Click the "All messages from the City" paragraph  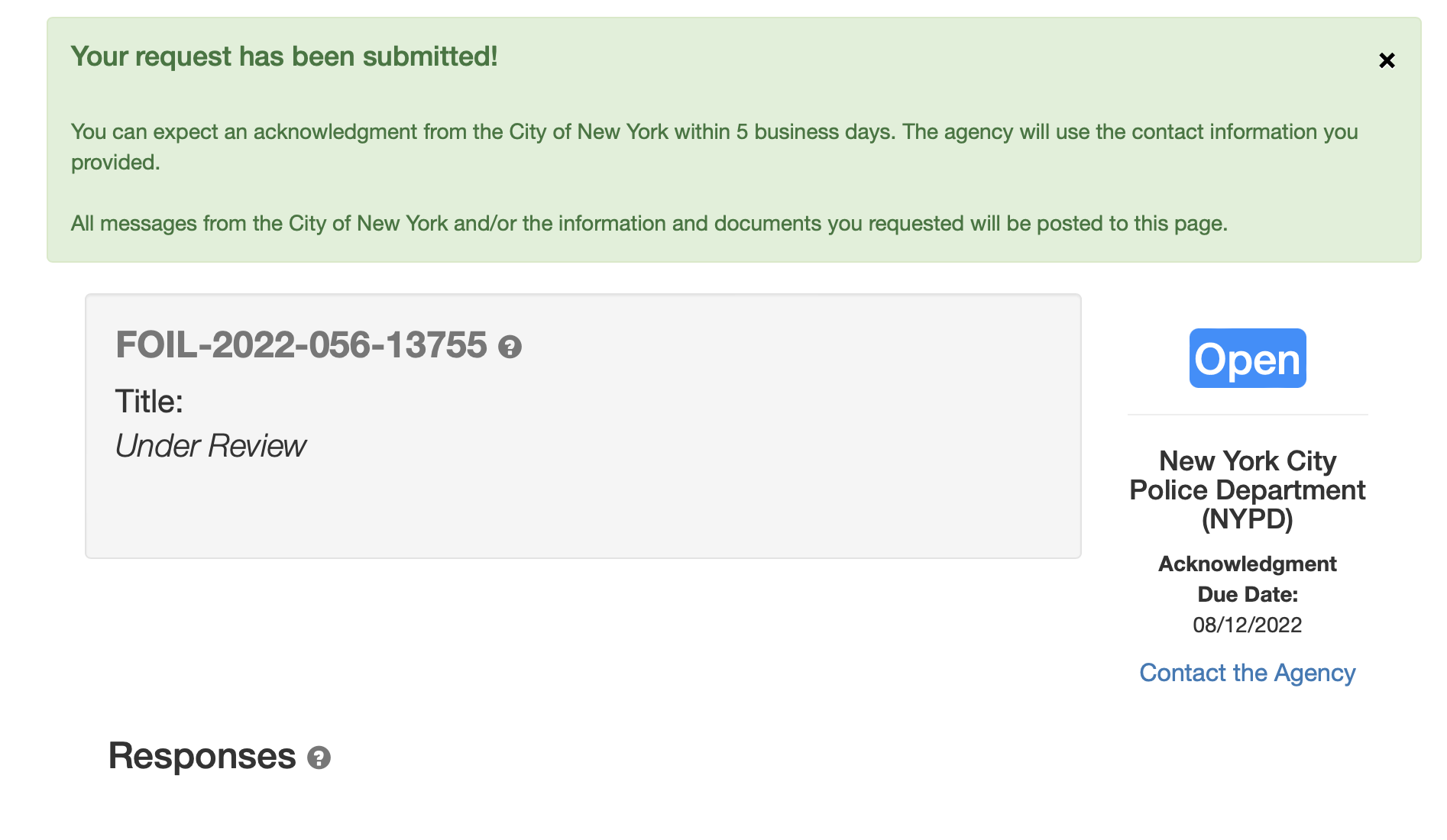coord(649,224)
